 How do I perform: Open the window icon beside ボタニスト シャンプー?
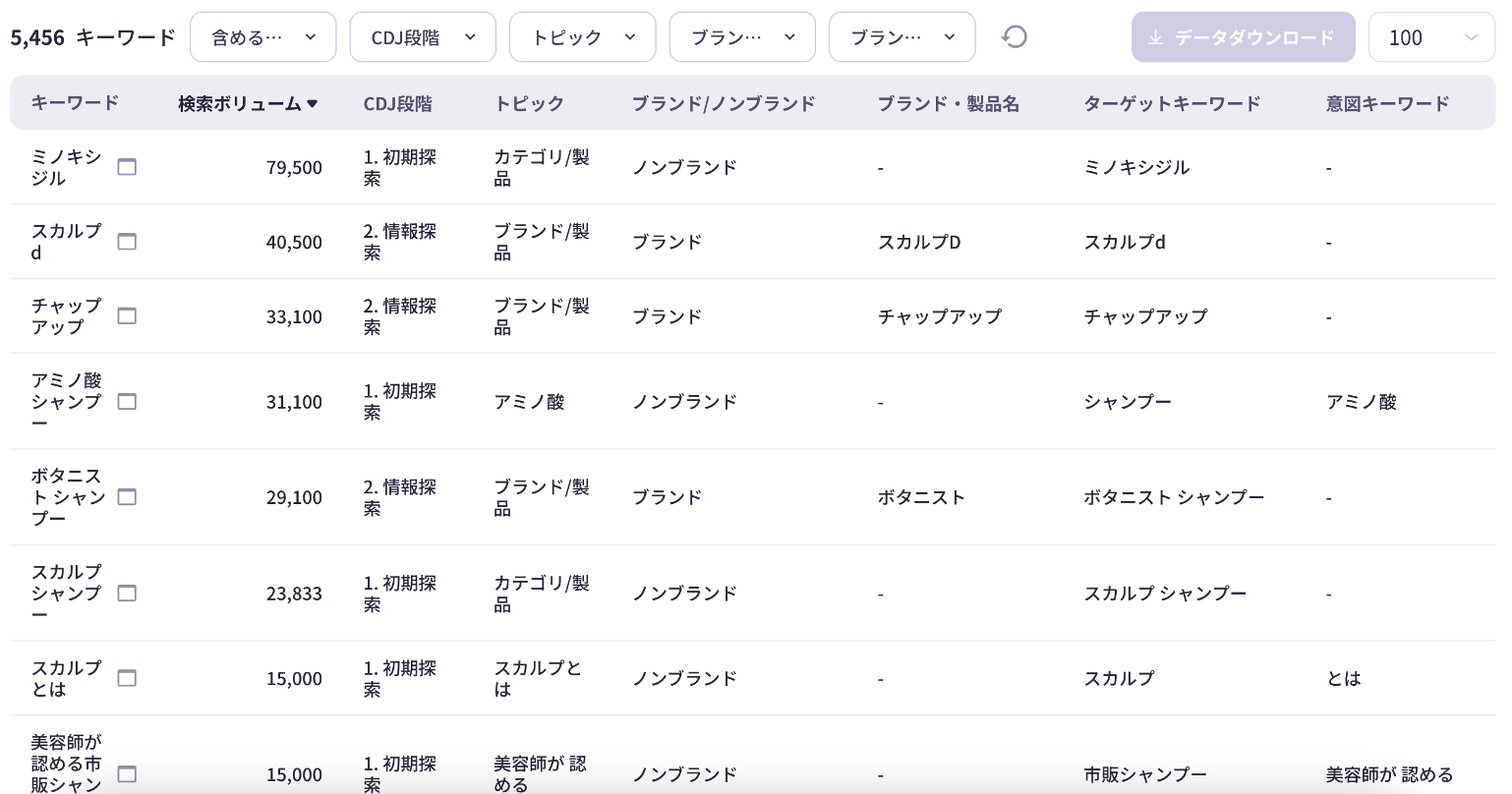point(127,497)
